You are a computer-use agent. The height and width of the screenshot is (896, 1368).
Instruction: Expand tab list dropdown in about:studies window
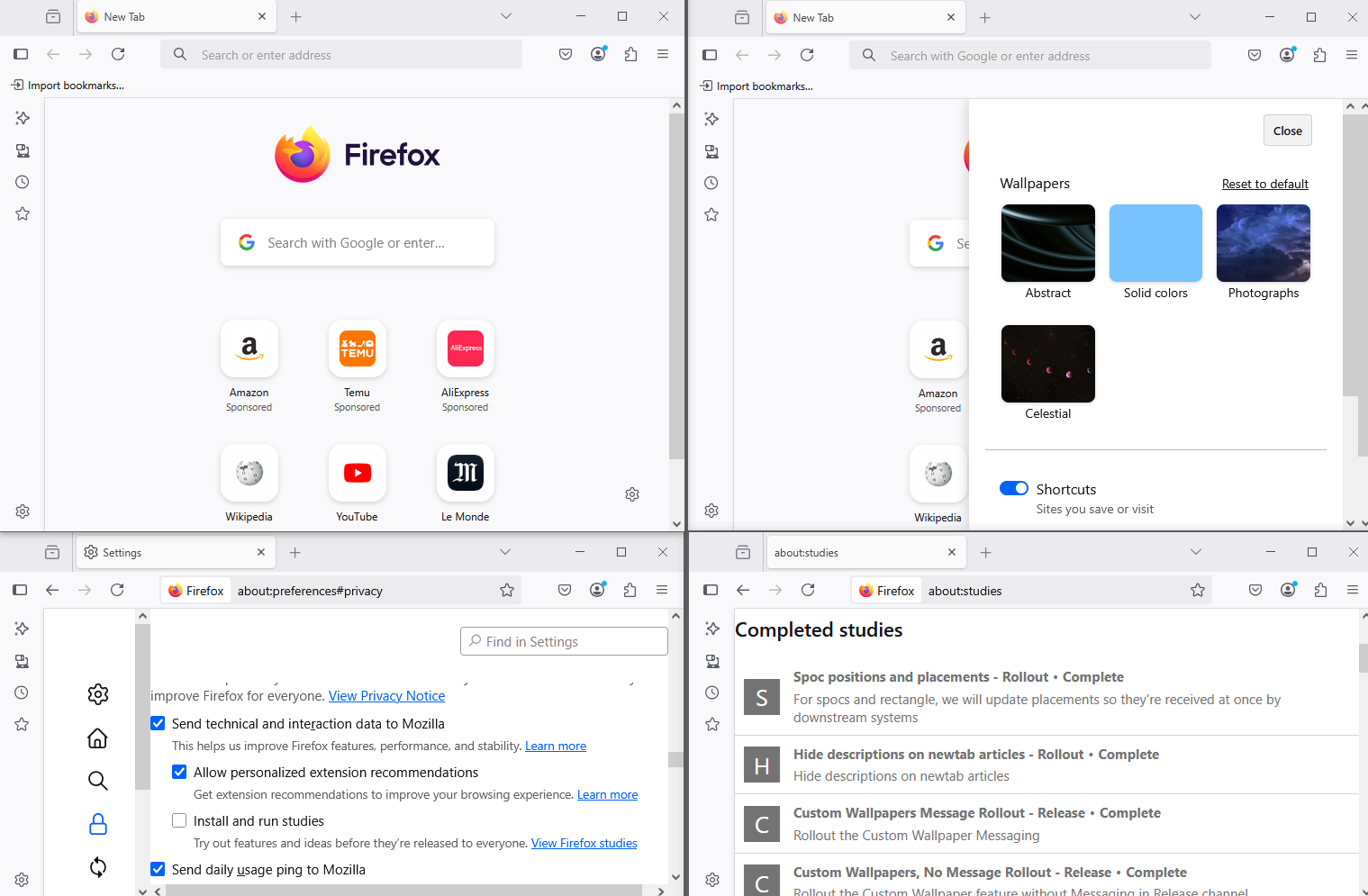[1196, 552]
